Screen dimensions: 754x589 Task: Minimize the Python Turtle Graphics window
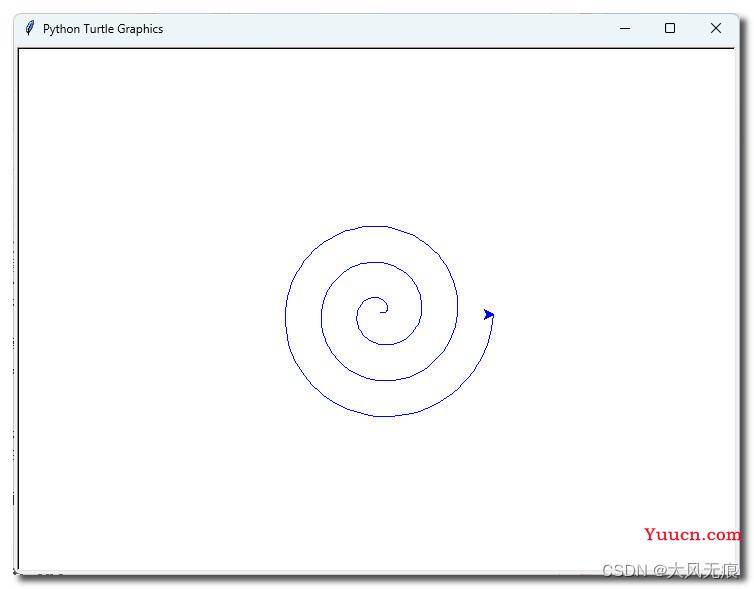[625, 28]
